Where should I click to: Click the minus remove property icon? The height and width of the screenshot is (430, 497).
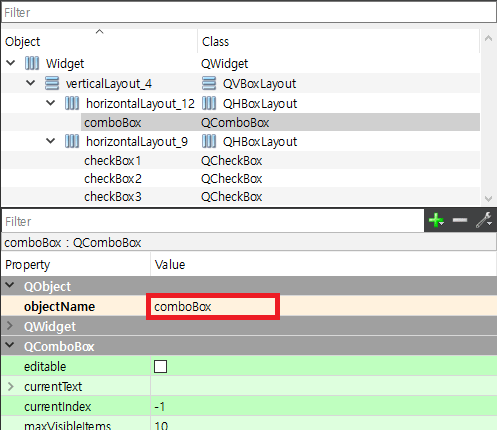tap(460, 220)
